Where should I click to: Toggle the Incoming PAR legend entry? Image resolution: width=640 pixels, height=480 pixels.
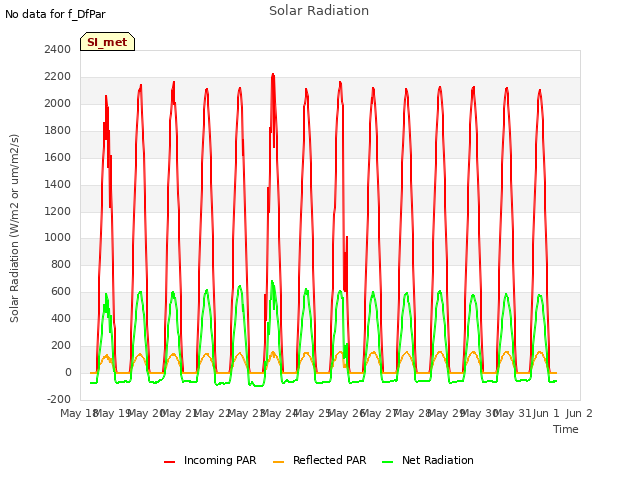[x=210, y=460]
